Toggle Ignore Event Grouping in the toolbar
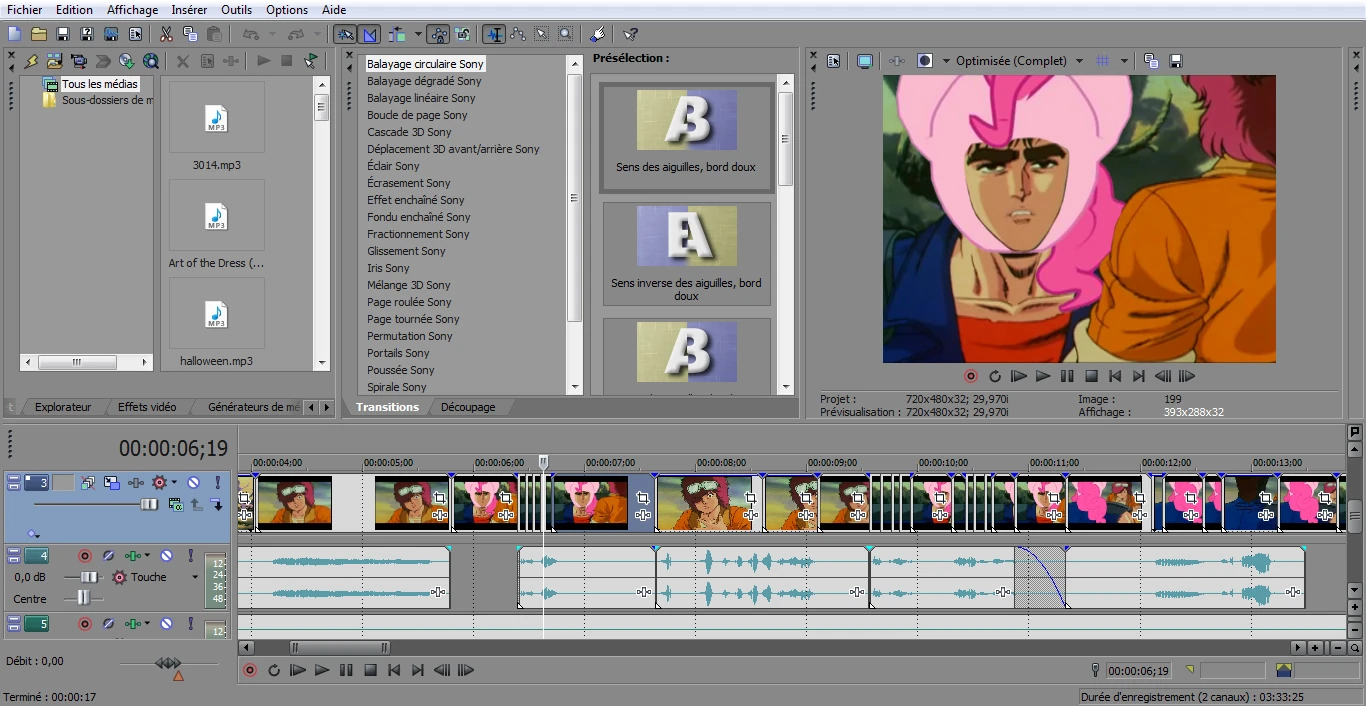This screenshot has height=706, width=1366. click(463, 34)
